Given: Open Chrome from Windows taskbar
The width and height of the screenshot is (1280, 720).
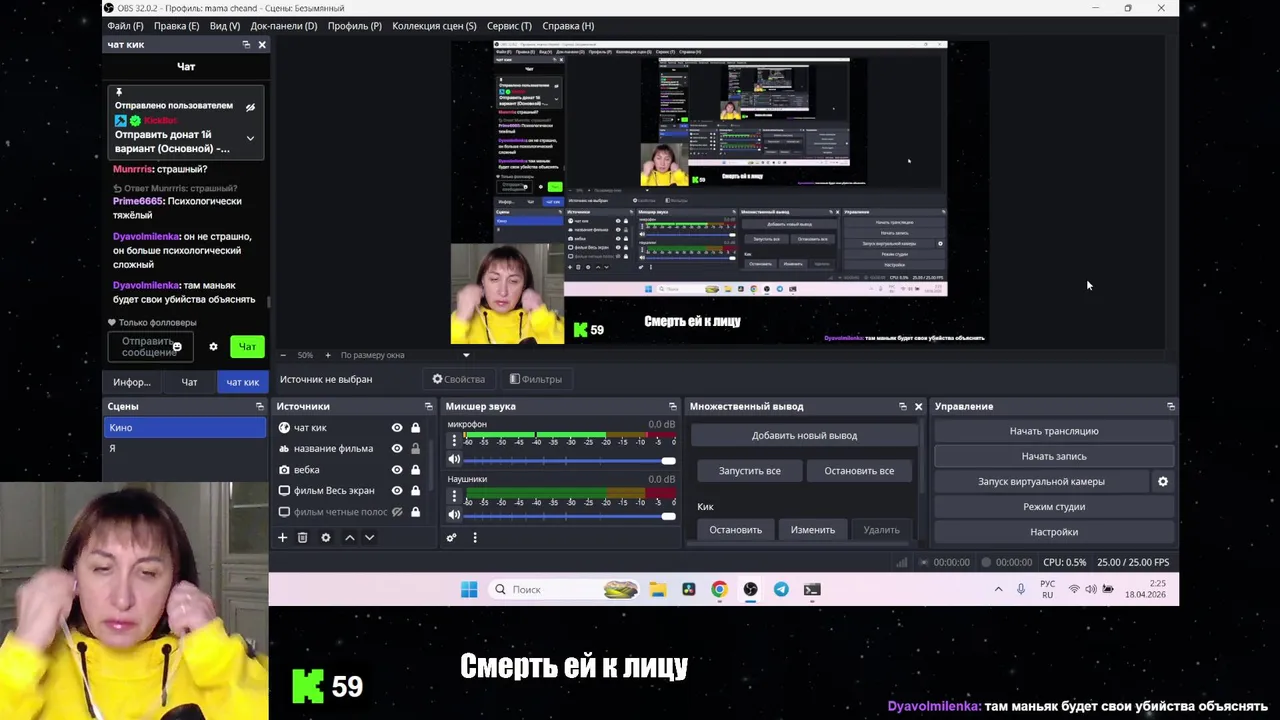Looking at the screenshot, I should (x=719, y=590).
